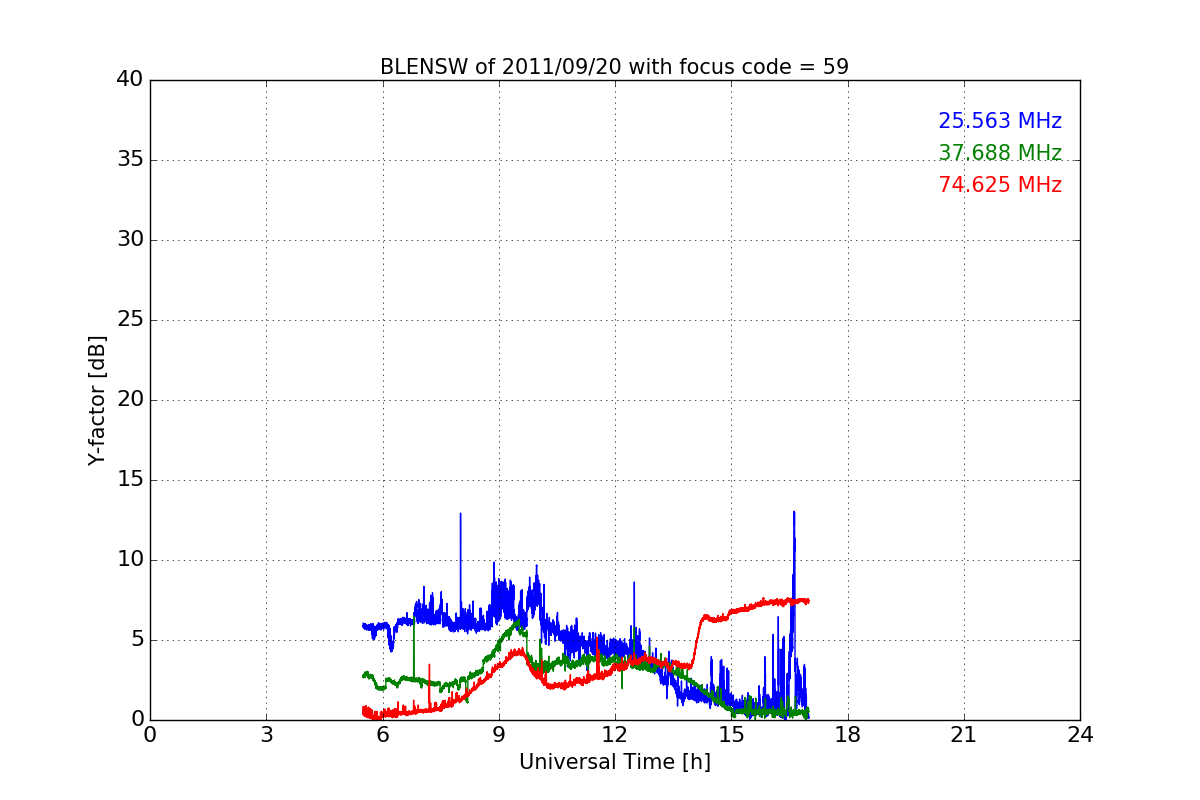Click the y-axis tick label 40
This screenshot has height=800, width=1200.
click(x=130, y=80)
